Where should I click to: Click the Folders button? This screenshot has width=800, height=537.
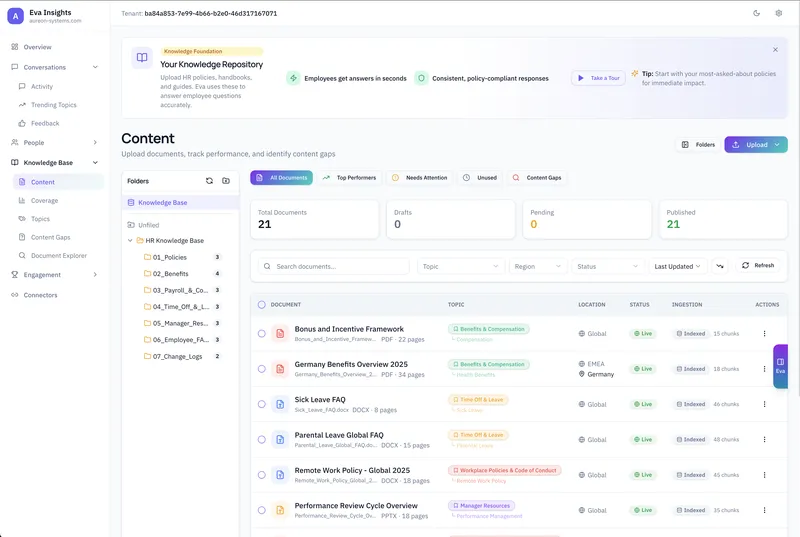click(698, 145)
